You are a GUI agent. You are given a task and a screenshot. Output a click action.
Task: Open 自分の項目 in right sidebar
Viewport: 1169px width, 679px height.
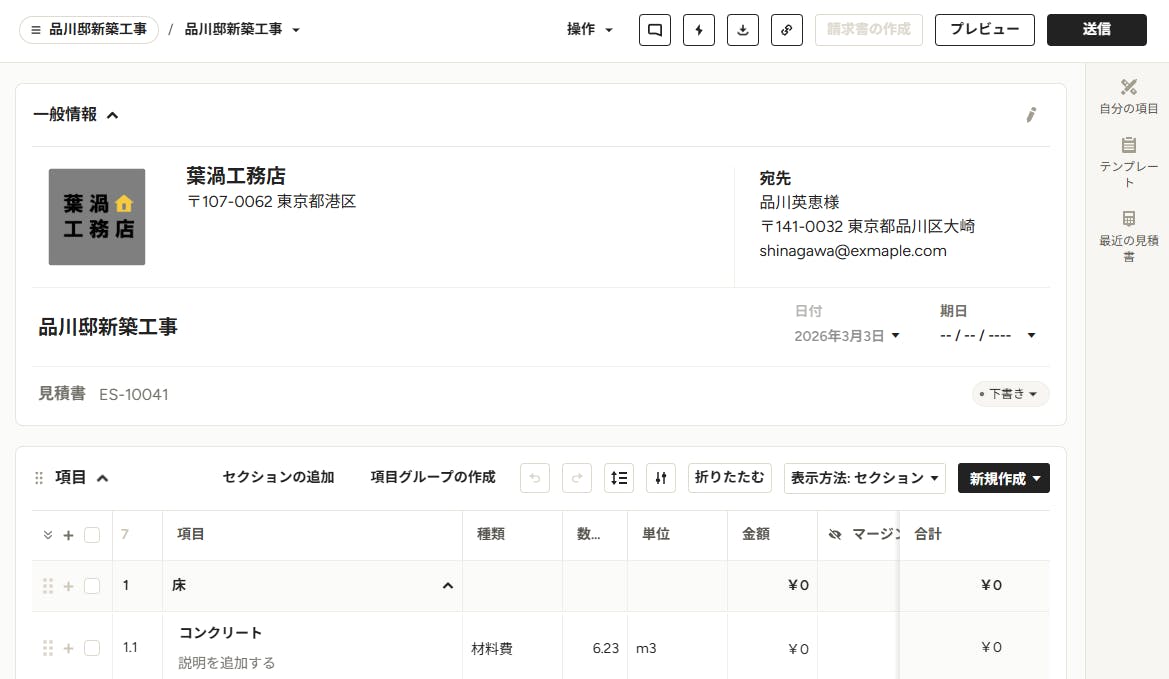coord(1129,97)
